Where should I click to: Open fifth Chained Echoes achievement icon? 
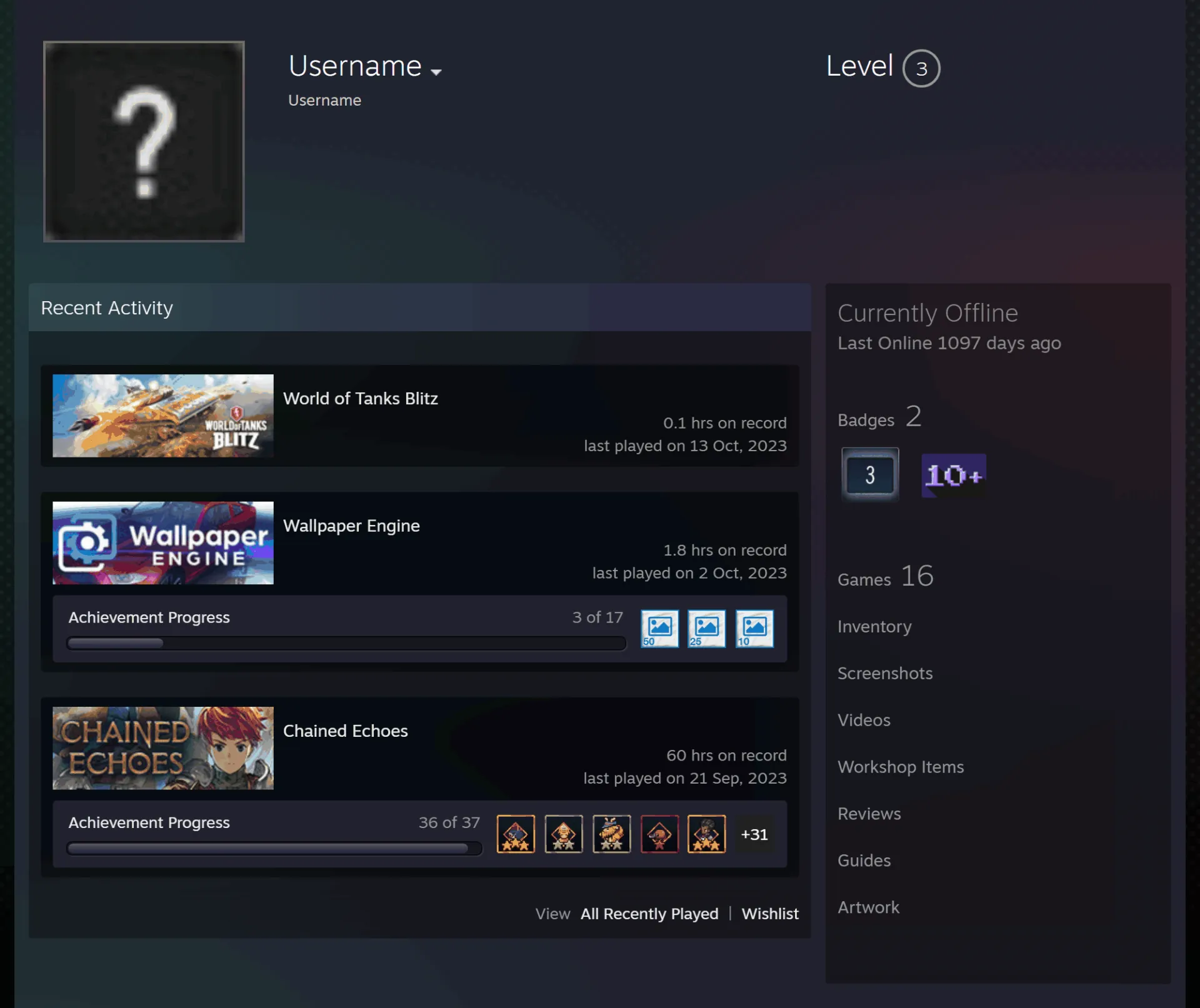[x=707, y=834]
